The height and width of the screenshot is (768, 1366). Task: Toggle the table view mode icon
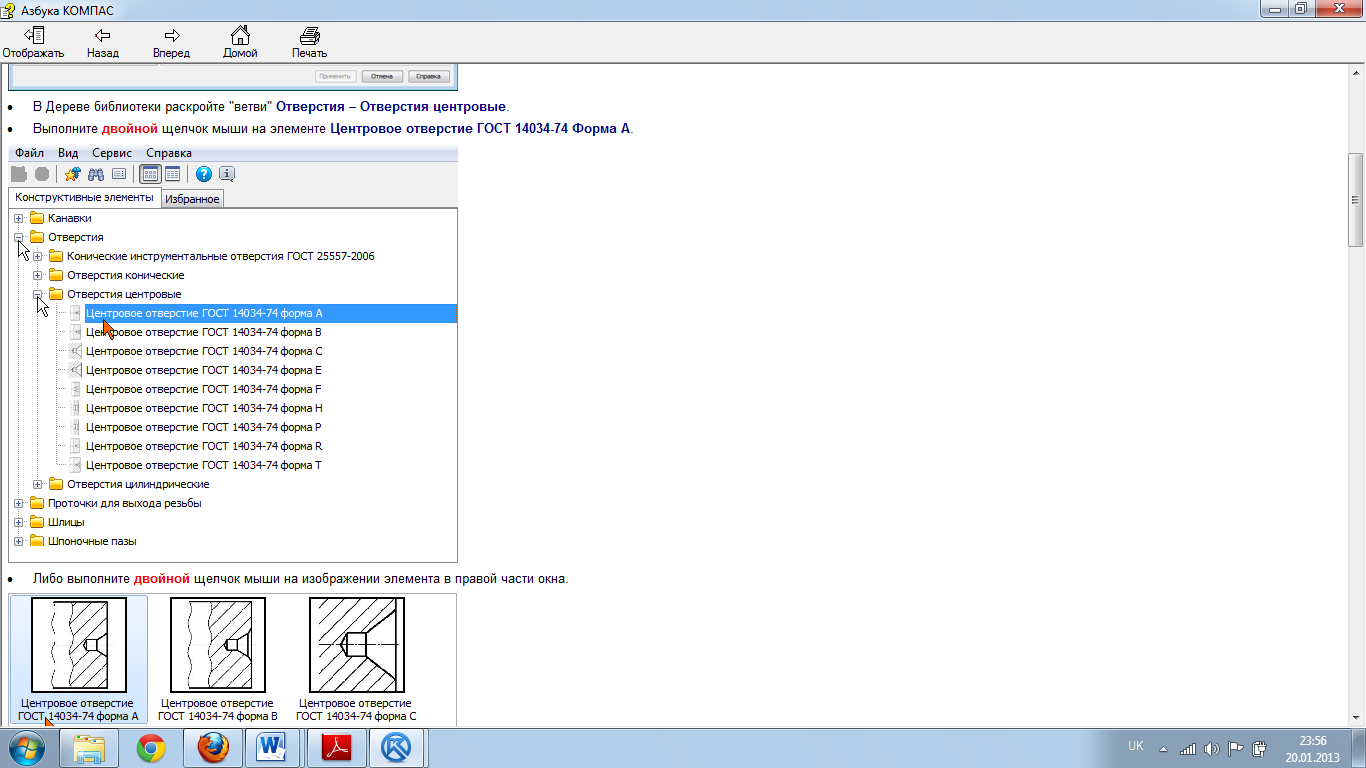pos(172,174)
